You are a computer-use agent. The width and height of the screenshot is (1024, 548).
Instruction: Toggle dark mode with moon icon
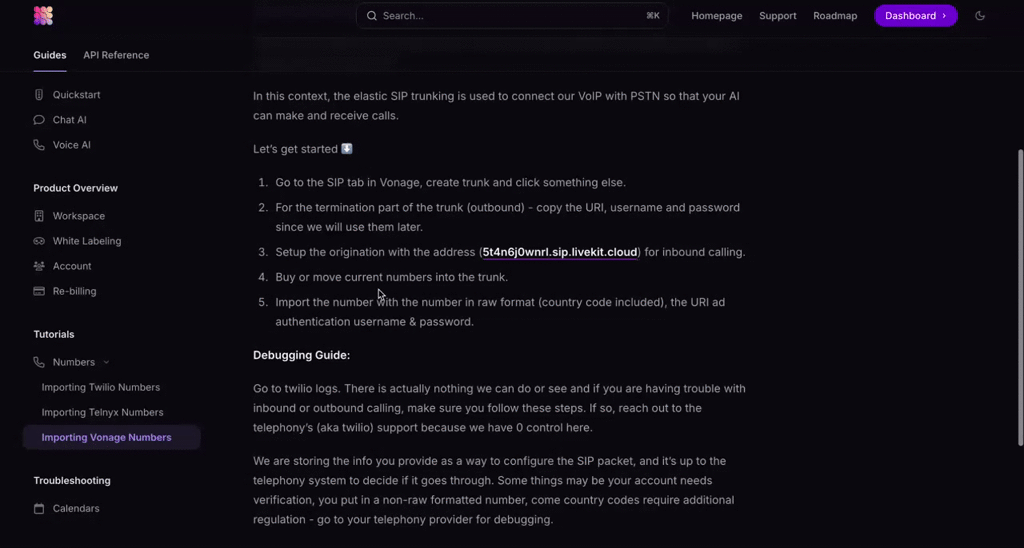(980, 16)
